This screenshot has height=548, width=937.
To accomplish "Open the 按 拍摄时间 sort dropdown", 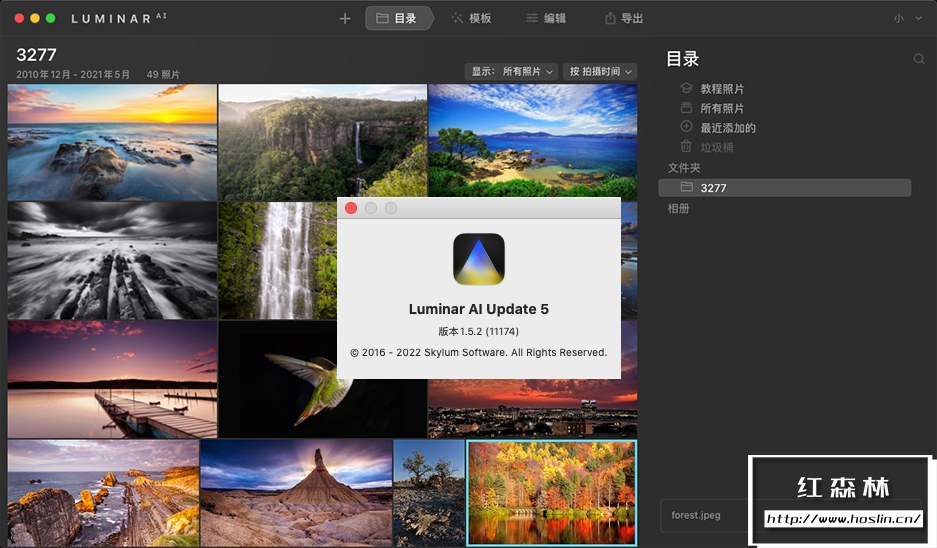I will point(600,72).
